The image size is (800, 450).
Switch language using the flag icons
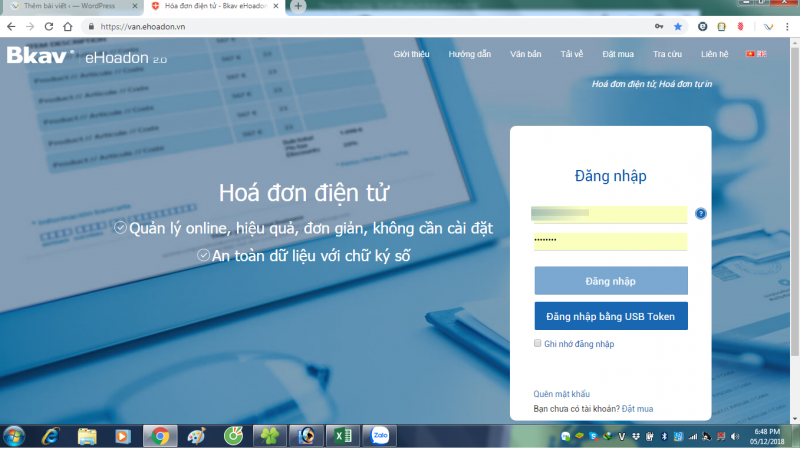[x=756, y=54]
